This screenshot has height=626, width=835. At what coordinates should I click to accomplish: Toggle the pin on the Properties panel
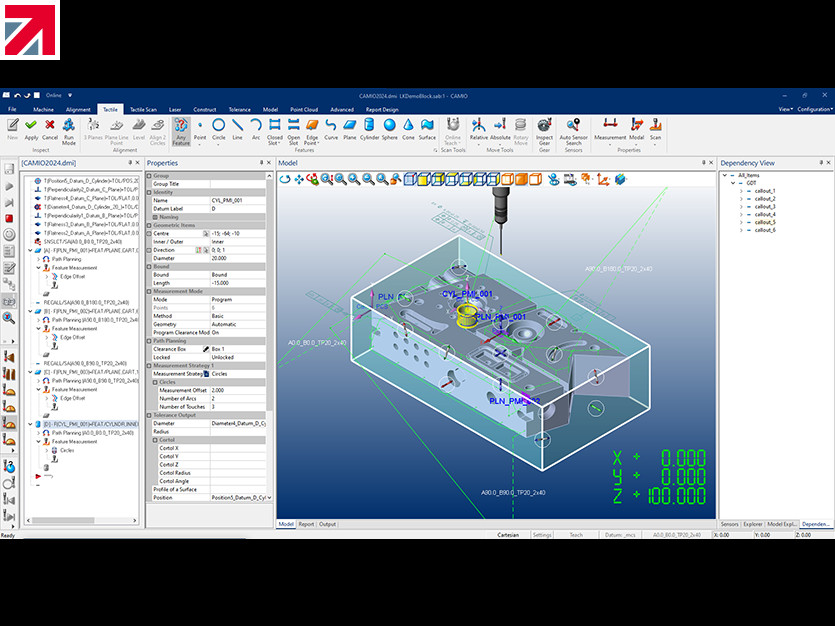point(261,163)
